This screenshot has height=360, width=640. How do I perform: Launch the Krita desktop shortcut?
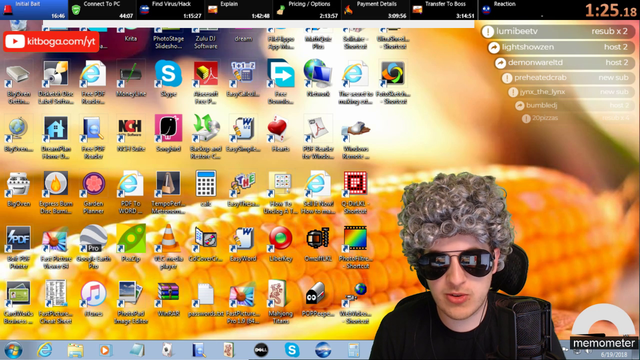(x=131, y=36)
